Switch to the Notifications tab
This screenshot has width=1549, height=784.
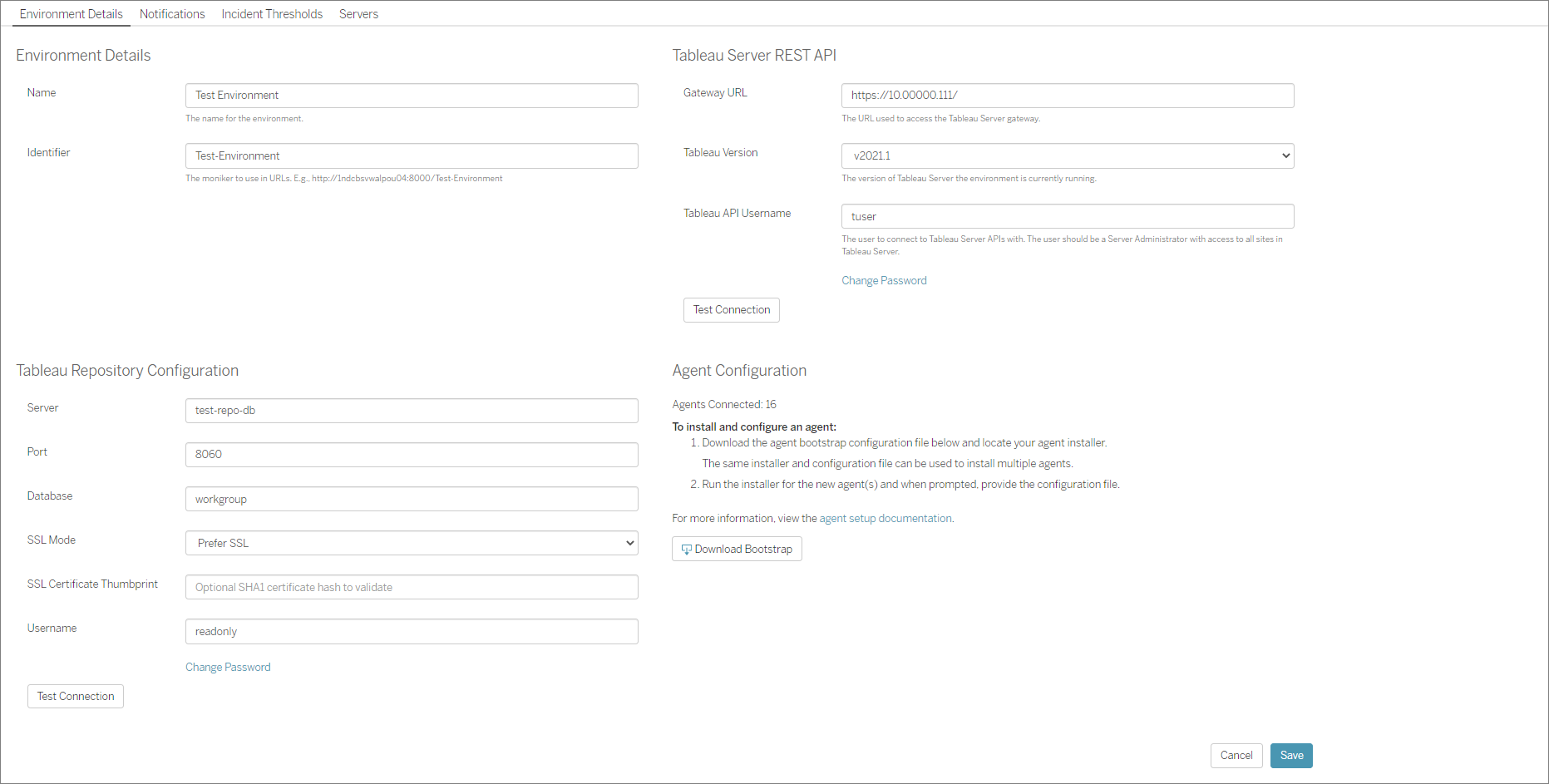tap(172, 14)
